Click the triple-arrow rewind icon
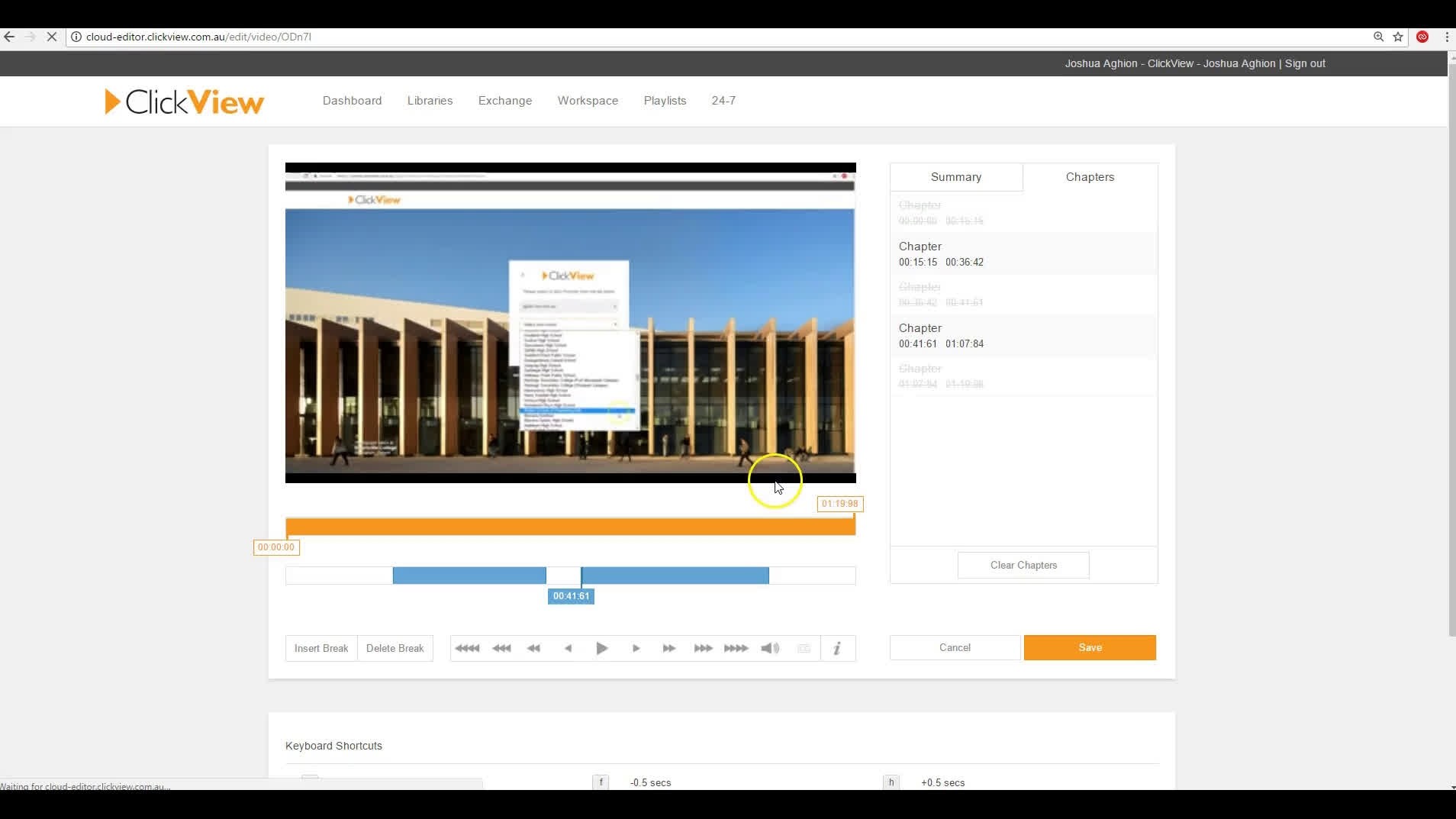 [x=501, y=648]
